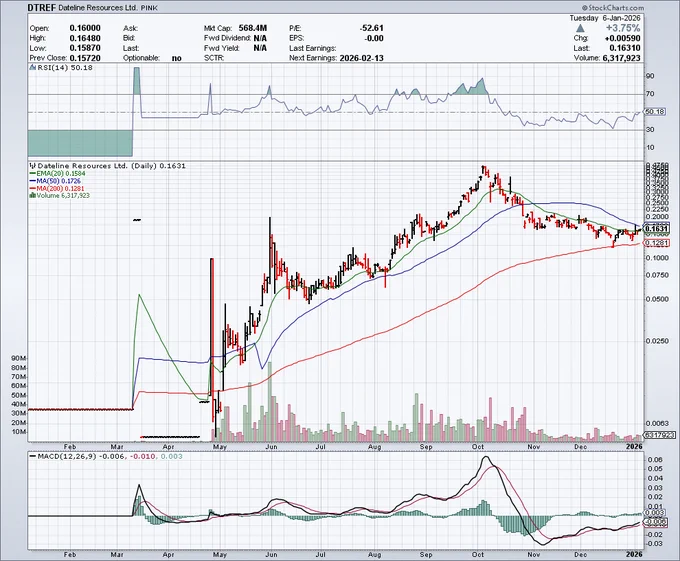This screenshot has height=561, width=680.
Task: Click the Next Earnings date 2026-02-13
Action: [361, 58]
